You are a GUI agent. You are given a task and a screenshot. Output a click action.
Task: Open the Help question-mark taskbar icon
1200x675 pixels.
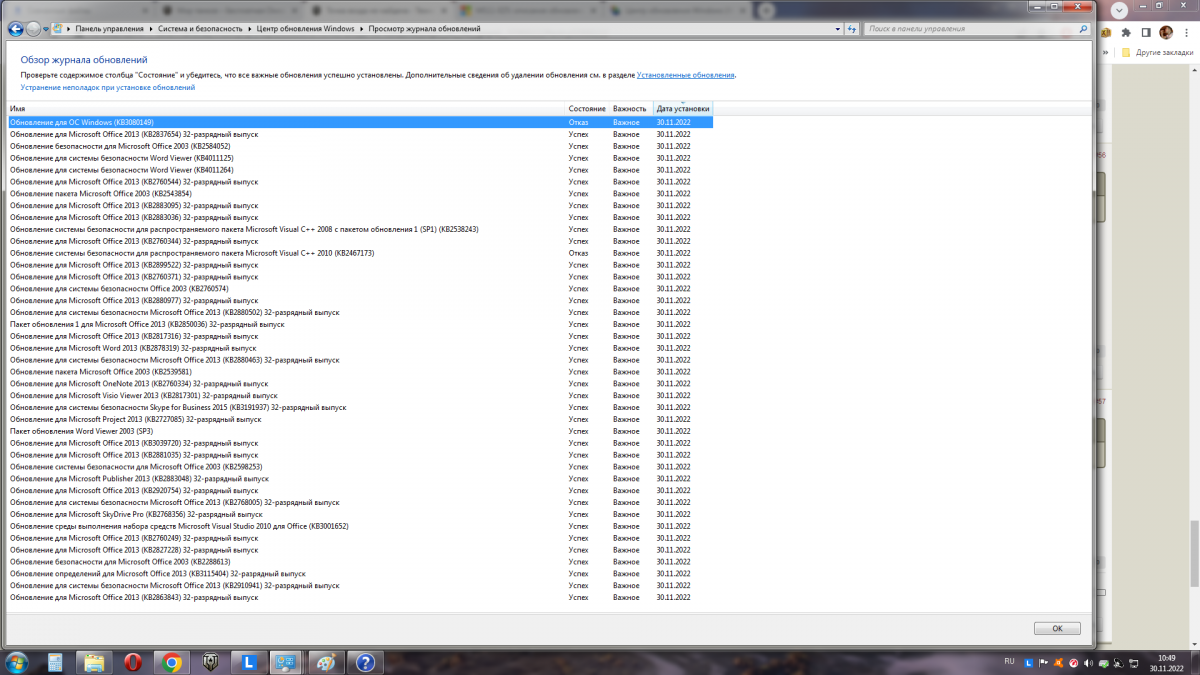pos(365,662)
